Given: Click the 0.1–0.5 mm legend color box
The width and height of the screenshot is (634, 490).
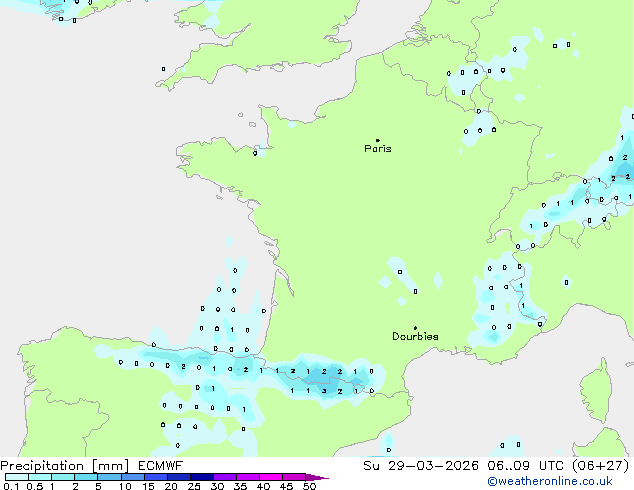Looking at the screenshot, I should point(17,477).
